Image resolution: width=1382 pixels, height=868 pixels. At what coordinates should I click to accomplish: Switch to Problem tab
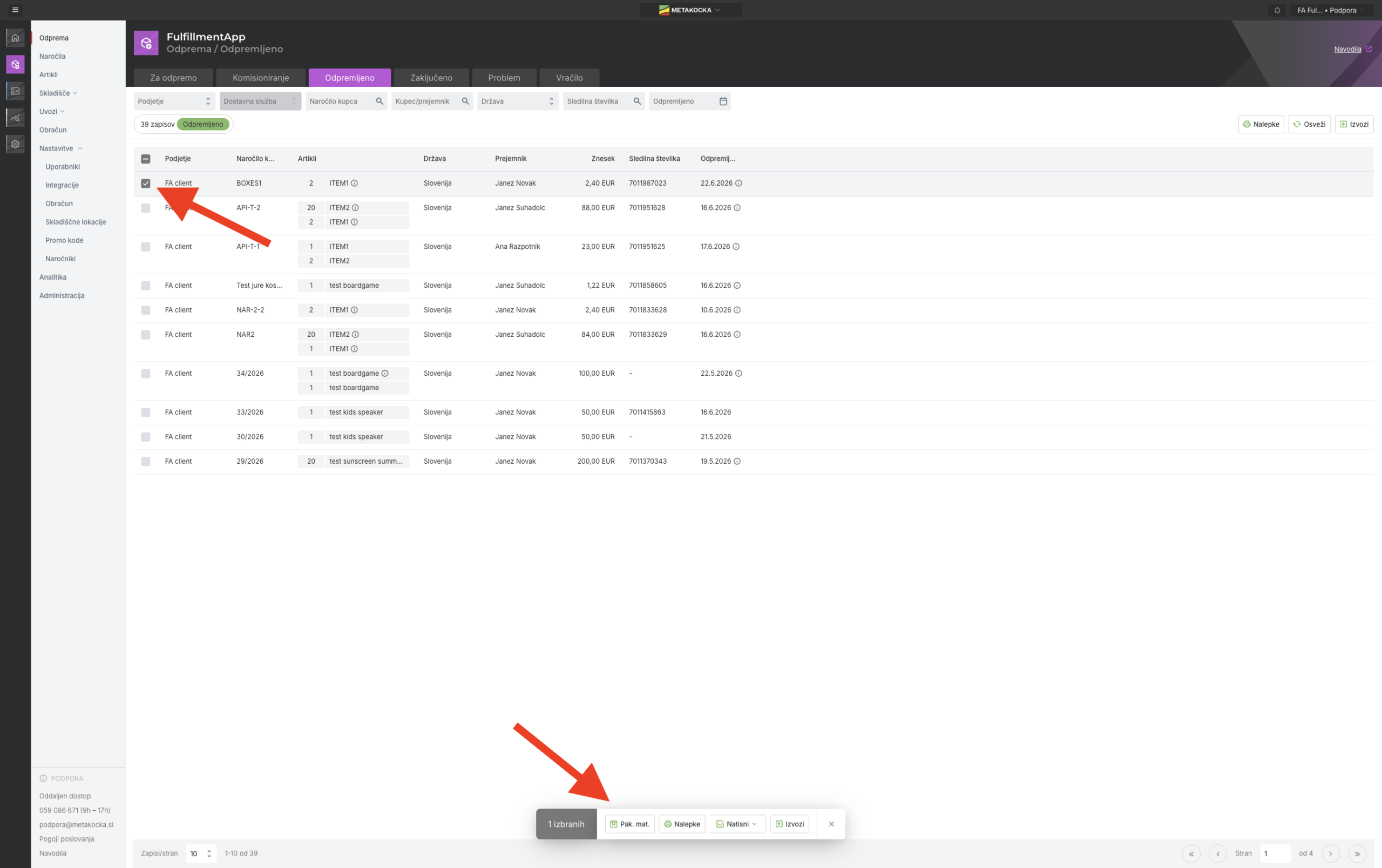(x=504, y=77)
